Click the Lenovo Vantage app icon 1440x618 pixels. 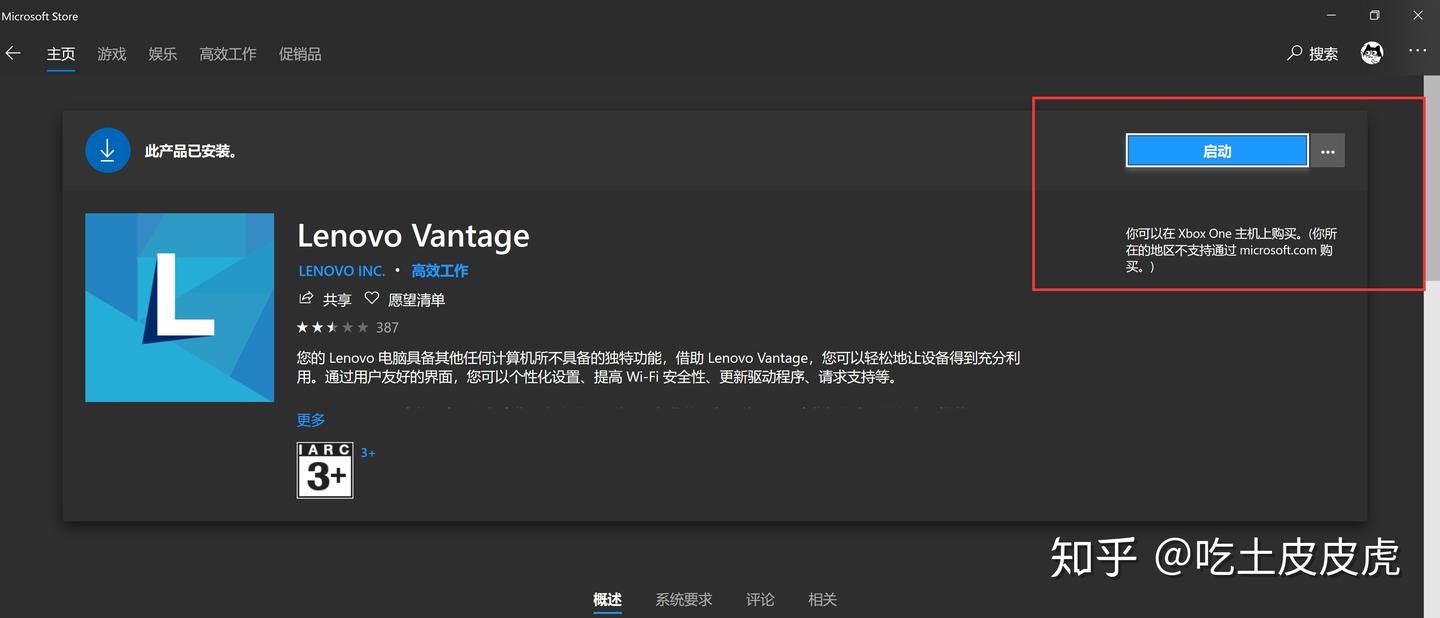tap(179, 307)
